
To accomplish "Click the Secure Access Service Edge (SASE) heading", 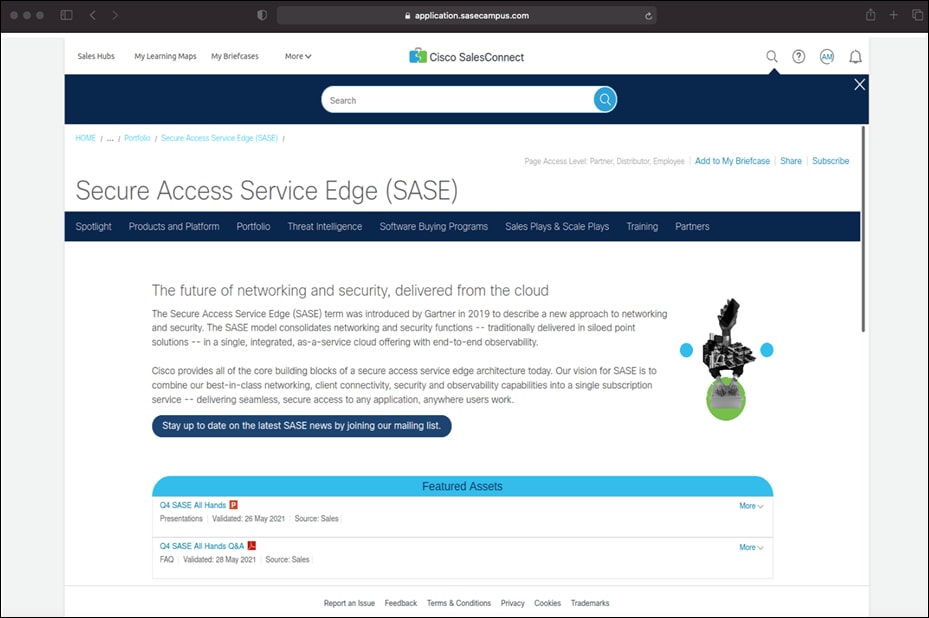I will 267,191.
